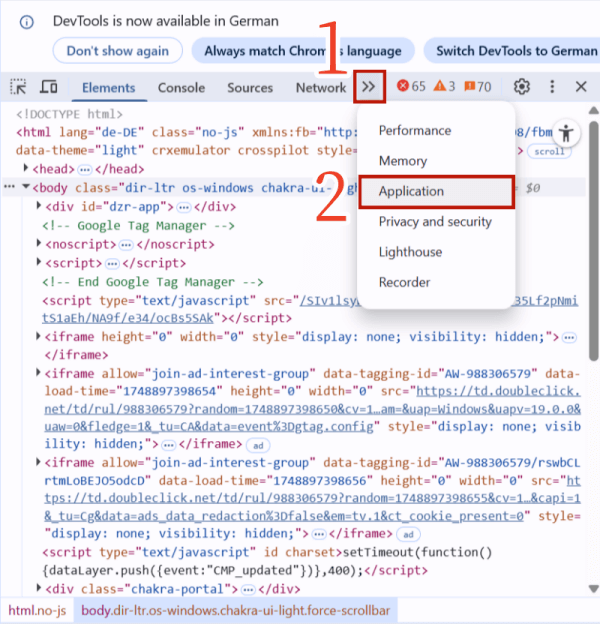Click the ellipsis in head element
Viewport: 600px width, 624px height.
pyautogui.click(x=84, y=170)
